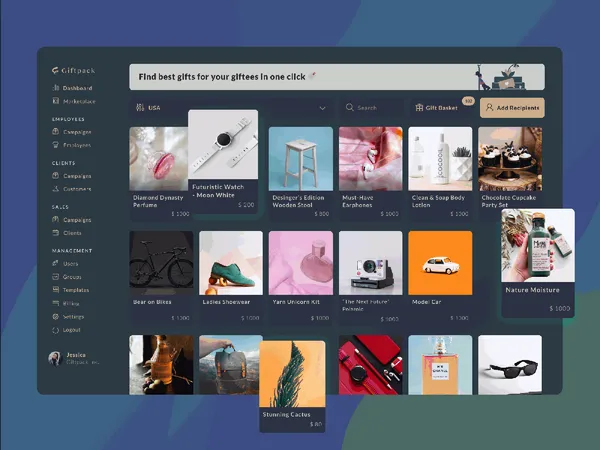Click the 'Ladies Shoewear' title text
600x450 pixels.
pos(226,302)
